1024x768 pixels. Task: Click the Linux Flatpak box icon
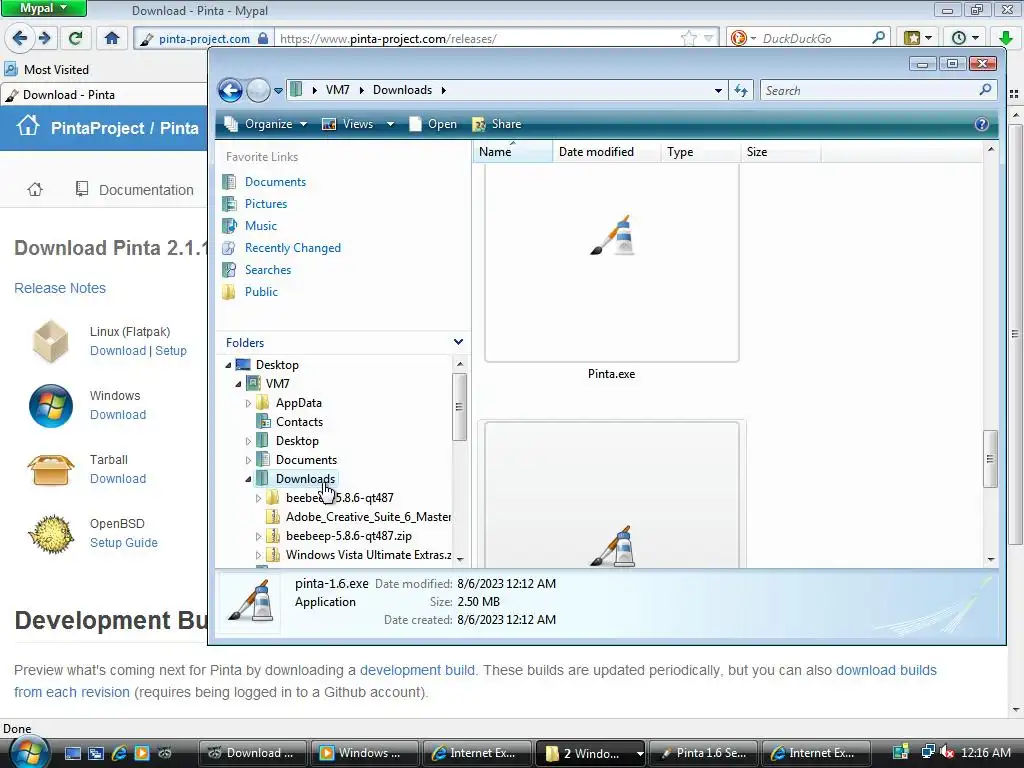click(x=51, y=341)
